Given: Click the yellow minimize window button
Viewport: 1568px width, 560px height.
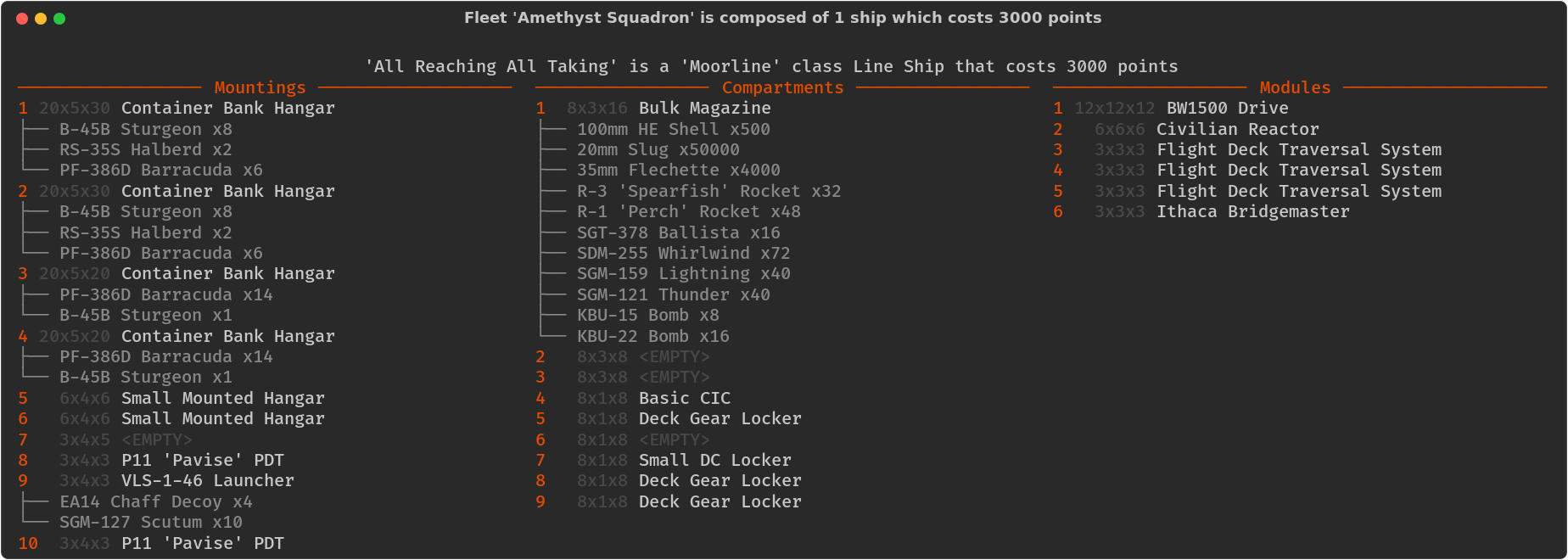Looking at the screenshot, I should point(41,19).
